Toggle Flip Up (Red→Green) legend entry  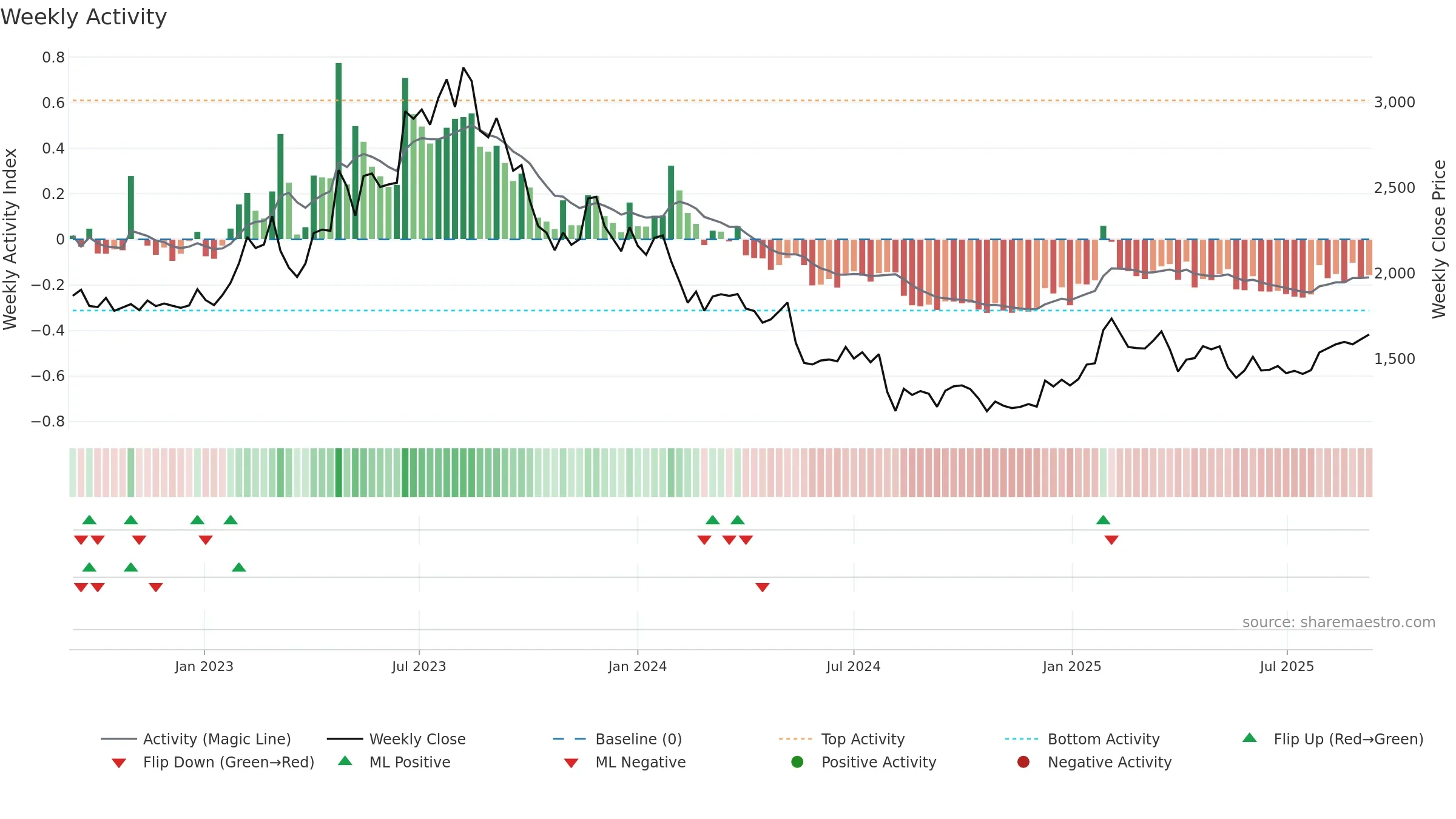pyautogui.click(x=1333, y=739)
